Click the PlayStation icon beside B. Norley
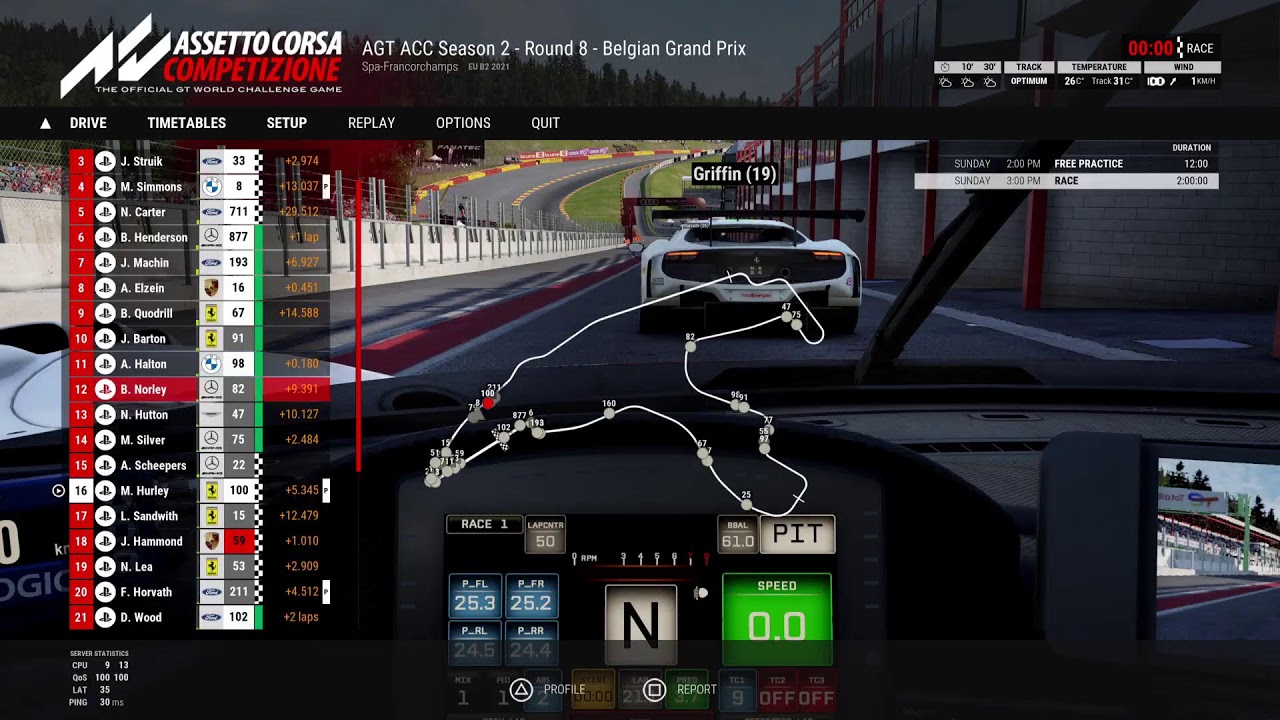1280x720 pixels. click(x=105, y=389)
